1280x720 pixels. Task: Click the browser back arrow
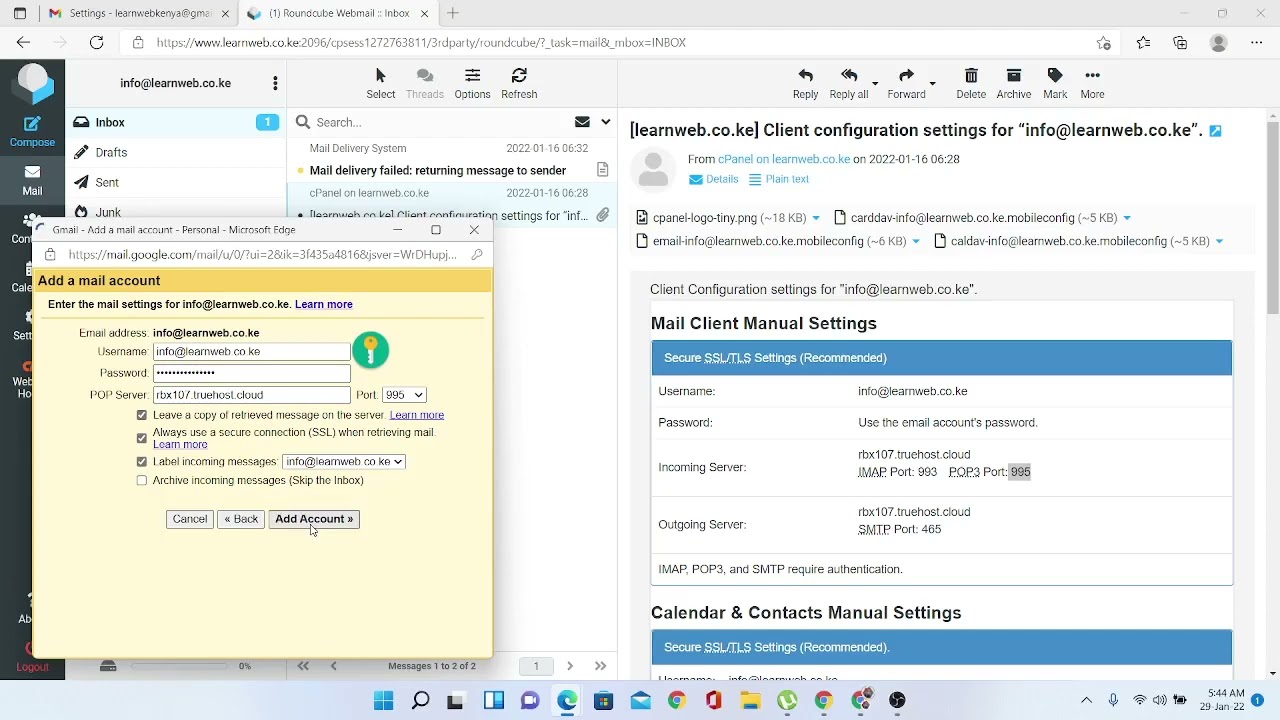tap(23, 42)
